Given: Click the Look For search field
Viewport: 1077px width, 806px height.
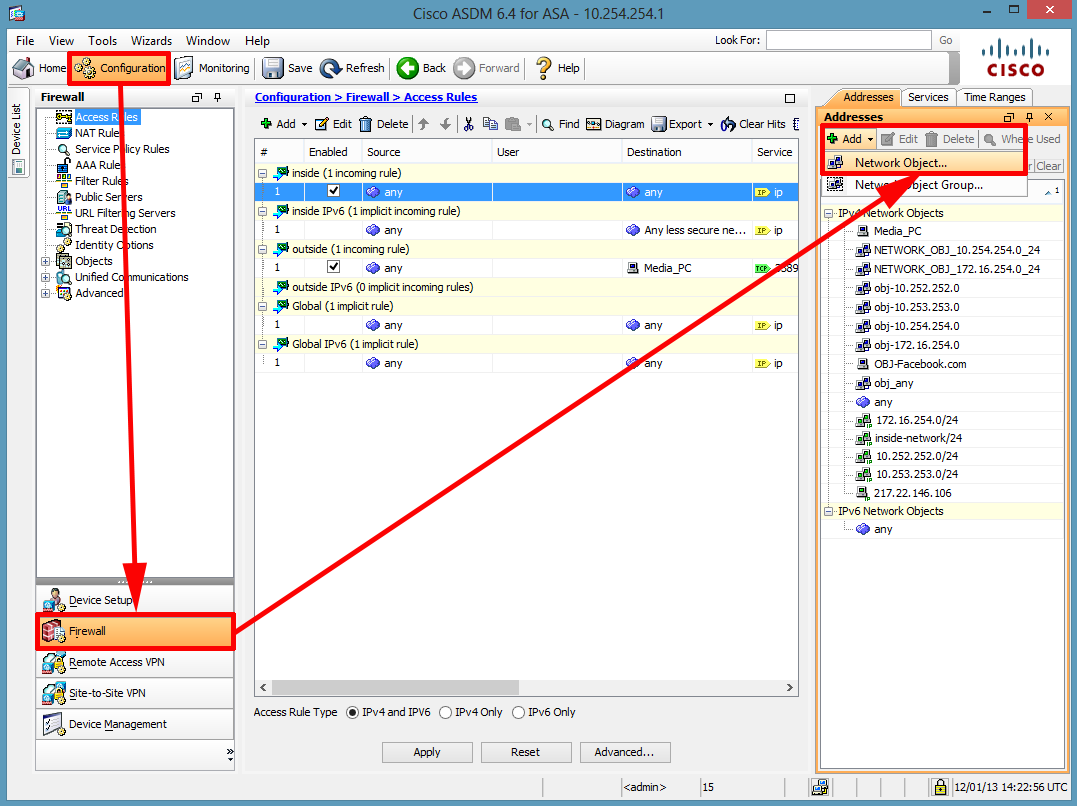Looking at the screenshot, I should 848,41.
